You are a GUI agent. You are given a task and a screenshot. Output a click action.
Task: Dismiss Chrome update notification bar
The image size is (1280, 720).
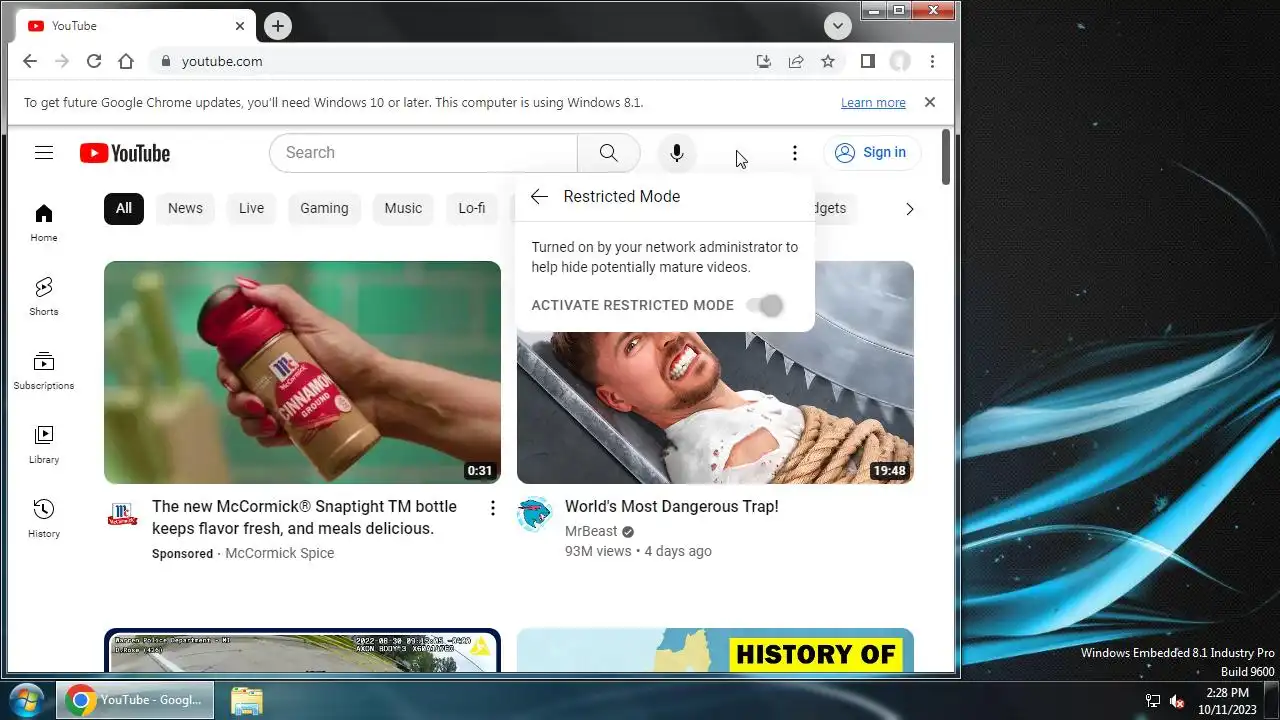pos(930,102)
